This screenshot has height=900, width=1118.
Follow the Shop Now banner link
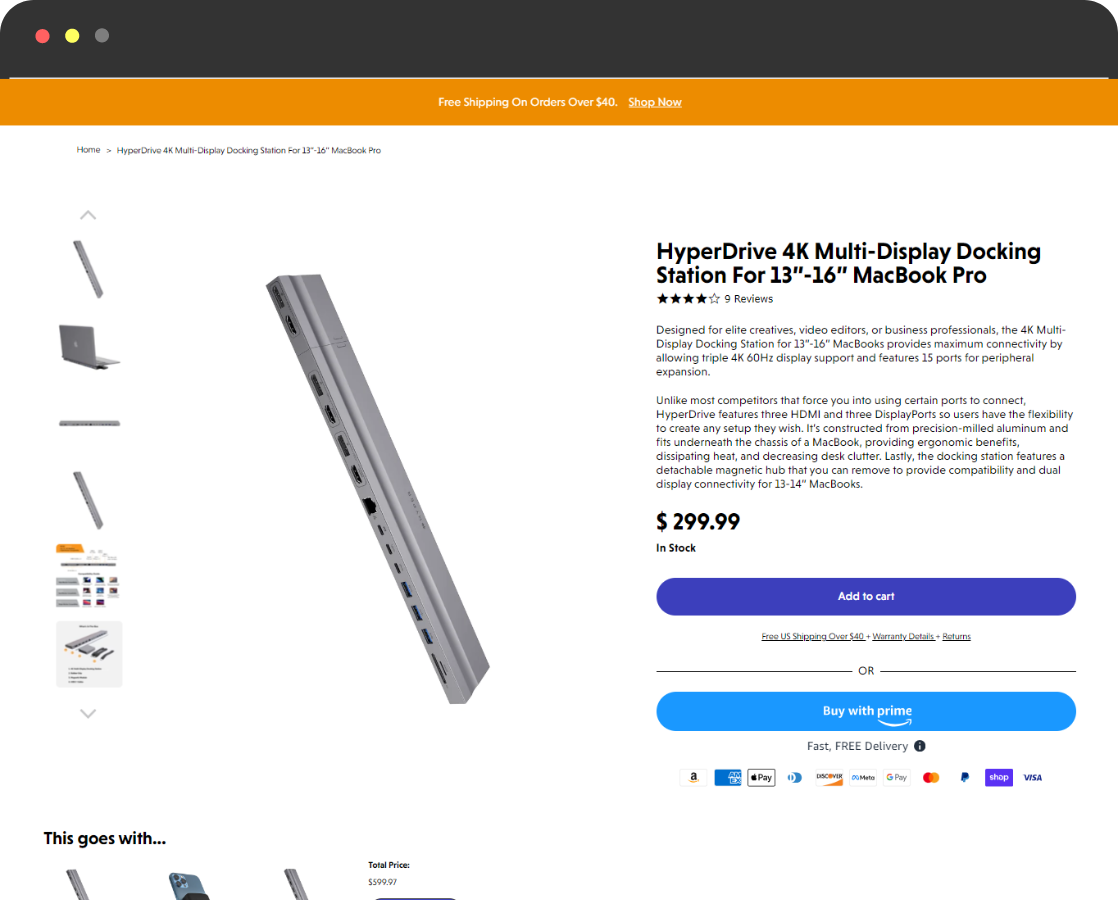click(655, 102)
